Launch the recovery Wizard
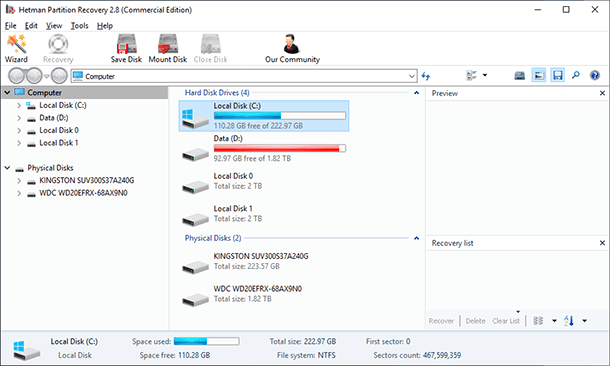 (16, 48)
